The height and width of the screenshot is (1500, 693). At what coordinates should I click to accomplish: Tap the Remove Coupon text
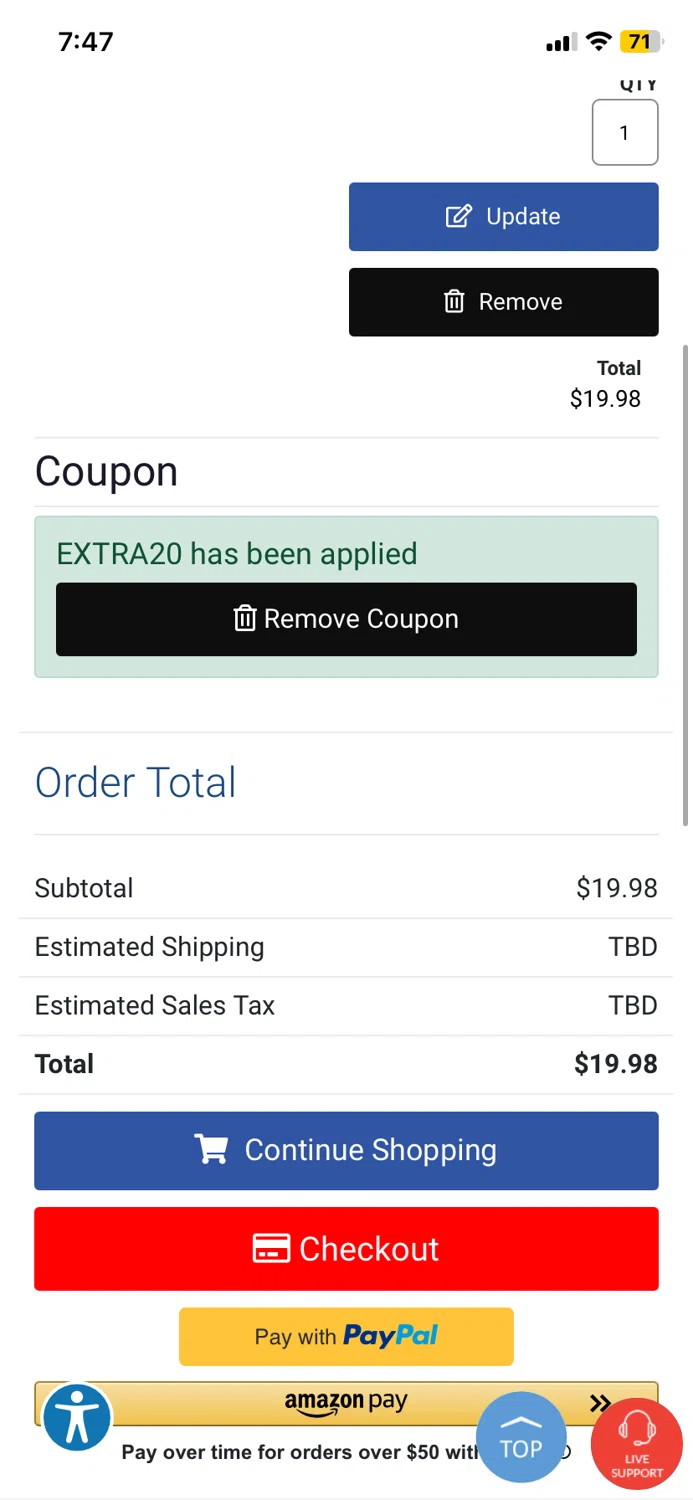tap(361, 619)
